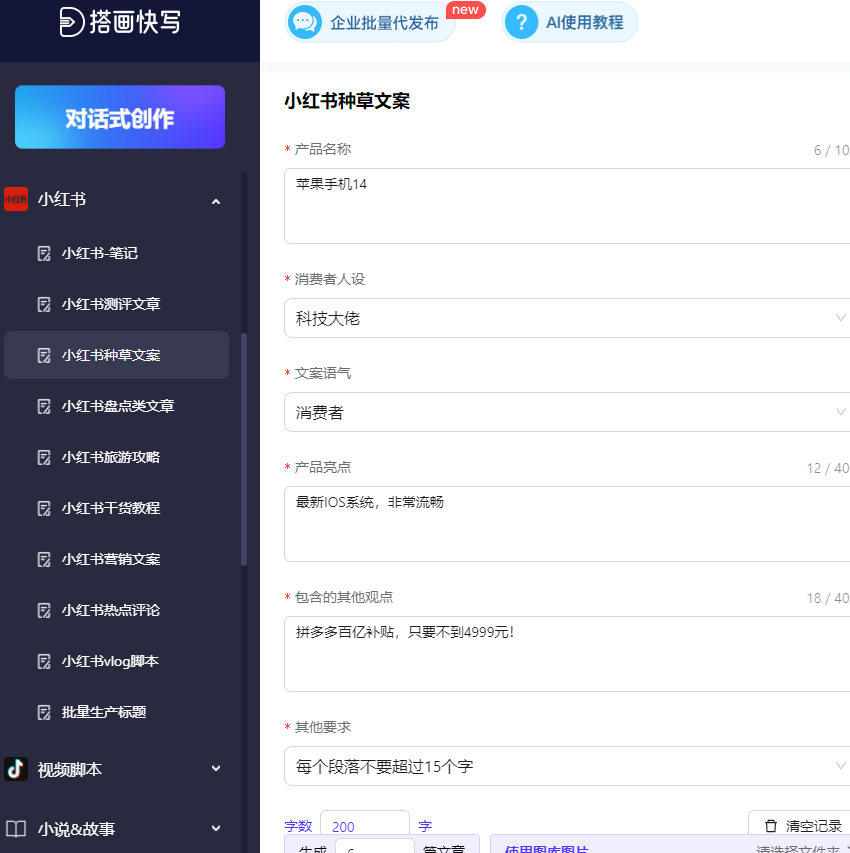Focus the 字数 input showing 200
Screen dimensions: 850x853
click(x=365, y=826)
